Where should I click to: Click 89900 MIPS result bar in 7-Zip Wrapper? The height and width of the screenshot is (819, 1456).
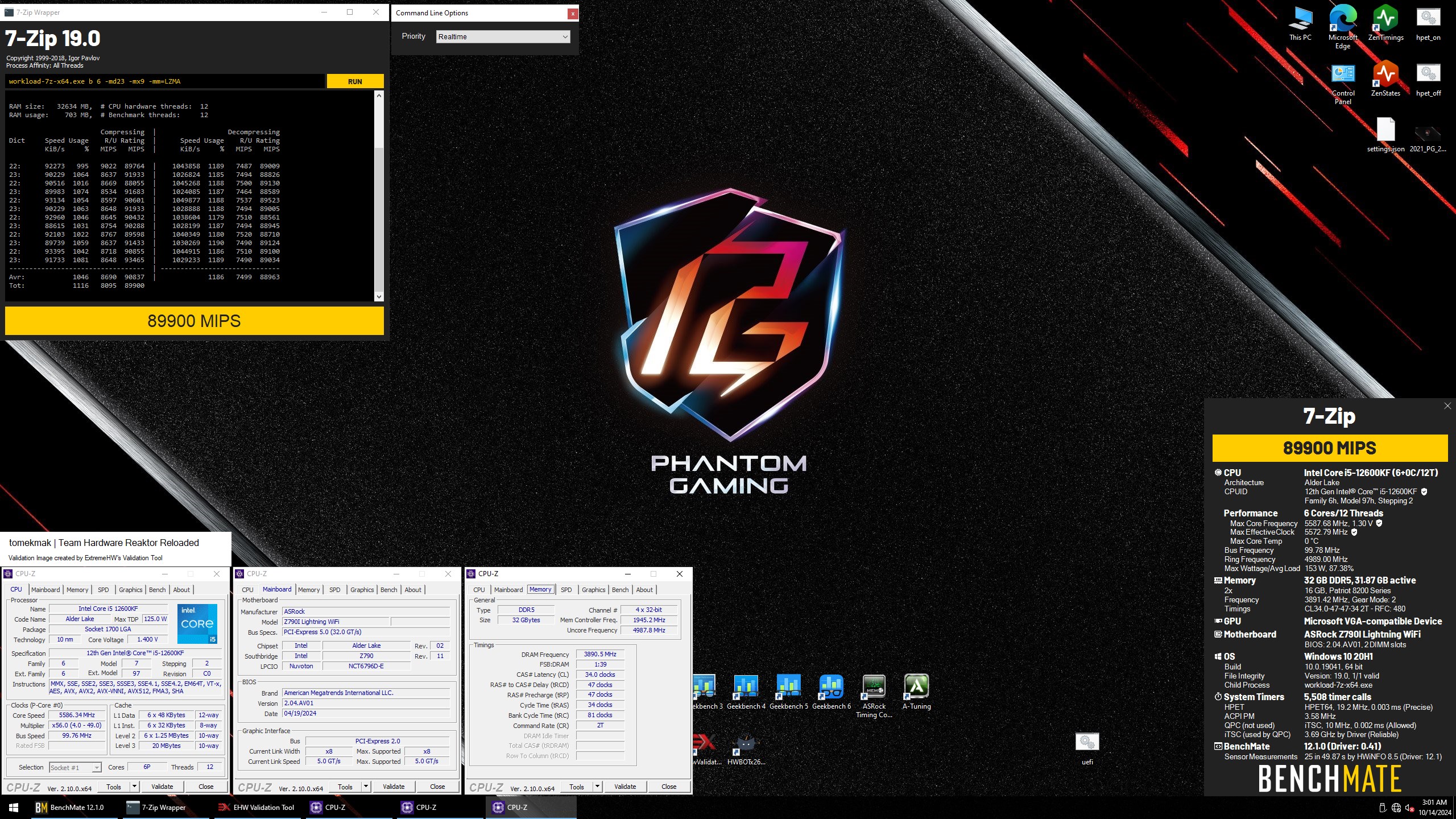195,321
